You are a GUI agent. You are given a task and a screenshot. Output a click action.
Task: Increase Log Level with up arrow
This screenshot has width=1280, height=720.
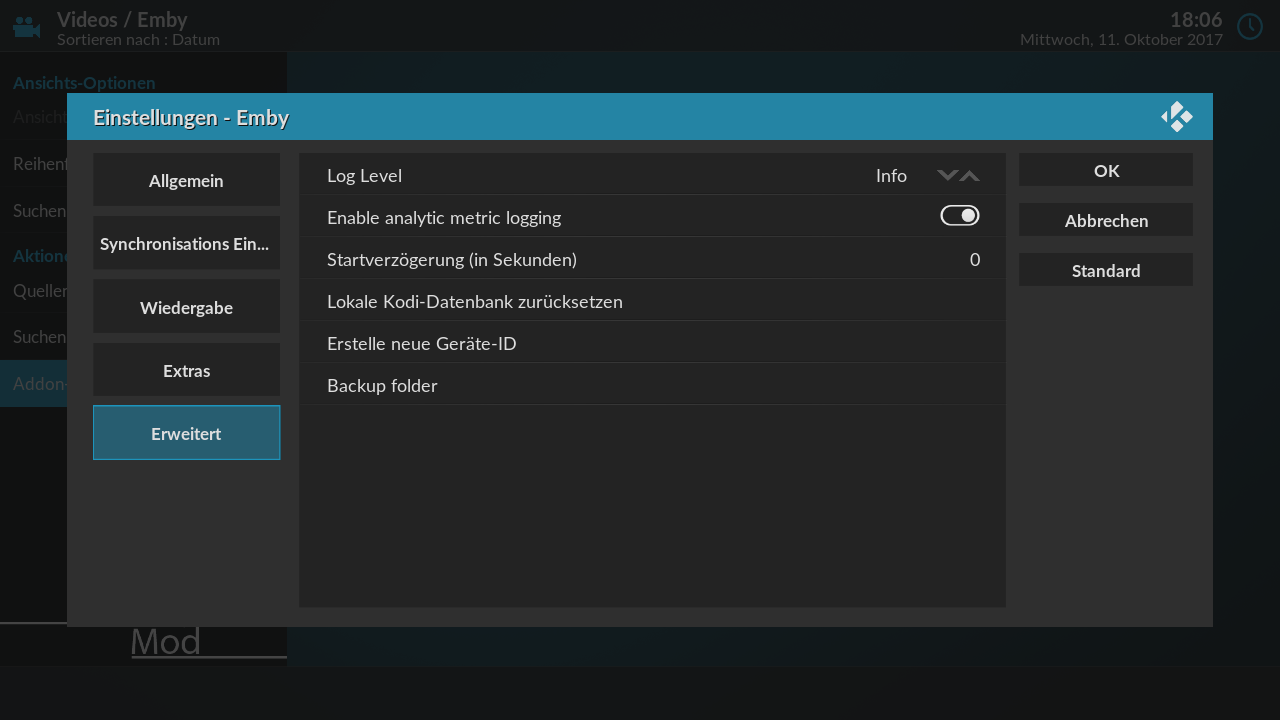click(970, 176)
